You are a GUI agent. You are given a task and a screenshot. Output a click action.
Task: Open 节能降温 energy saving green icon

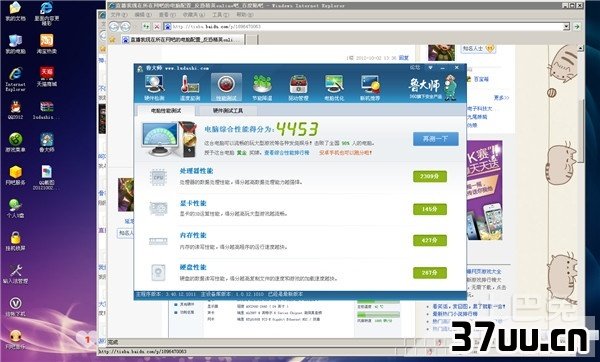(x=262, y=87)
